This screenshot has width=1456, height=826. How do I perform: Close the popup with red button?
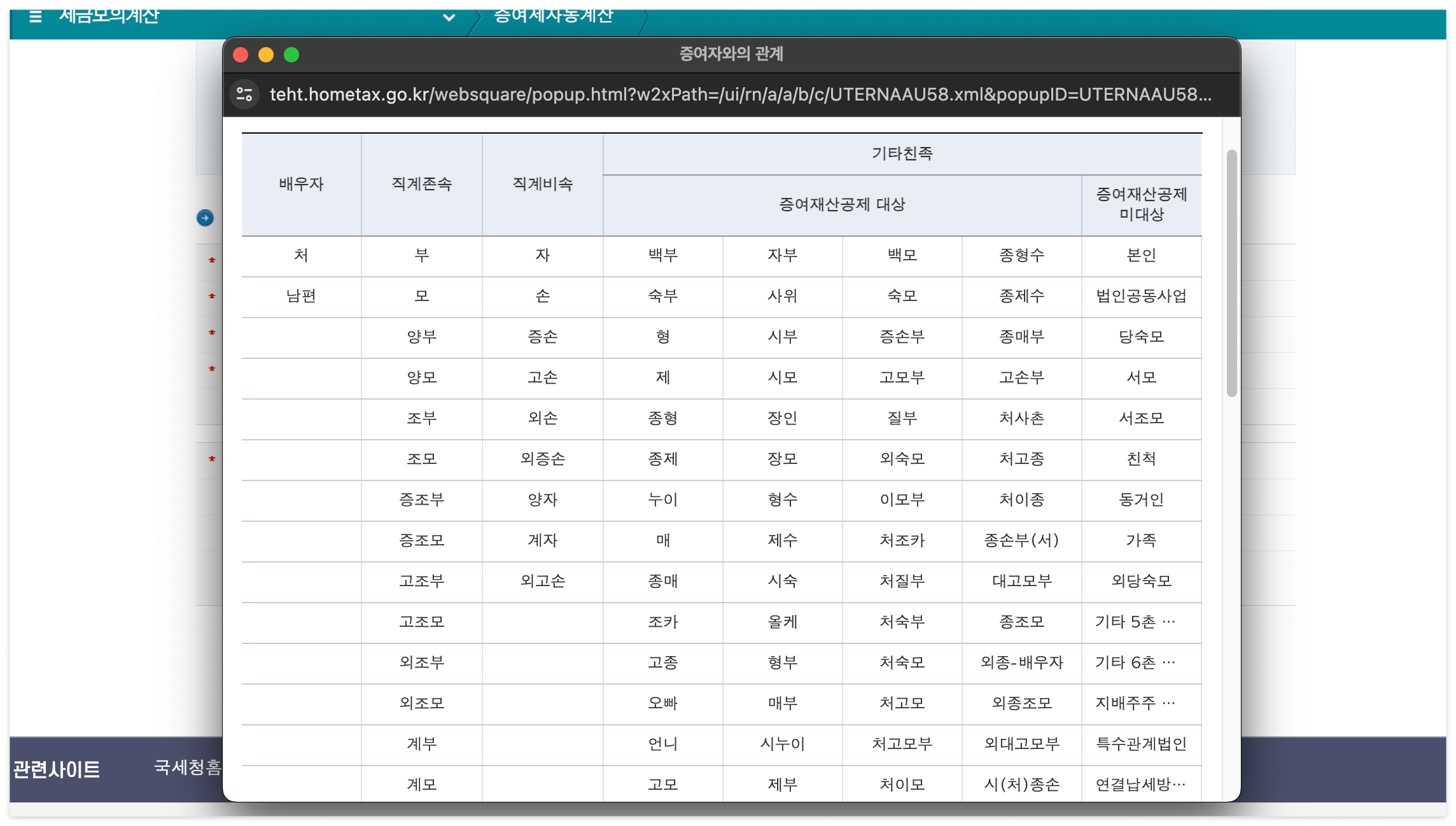coord(241,55)
